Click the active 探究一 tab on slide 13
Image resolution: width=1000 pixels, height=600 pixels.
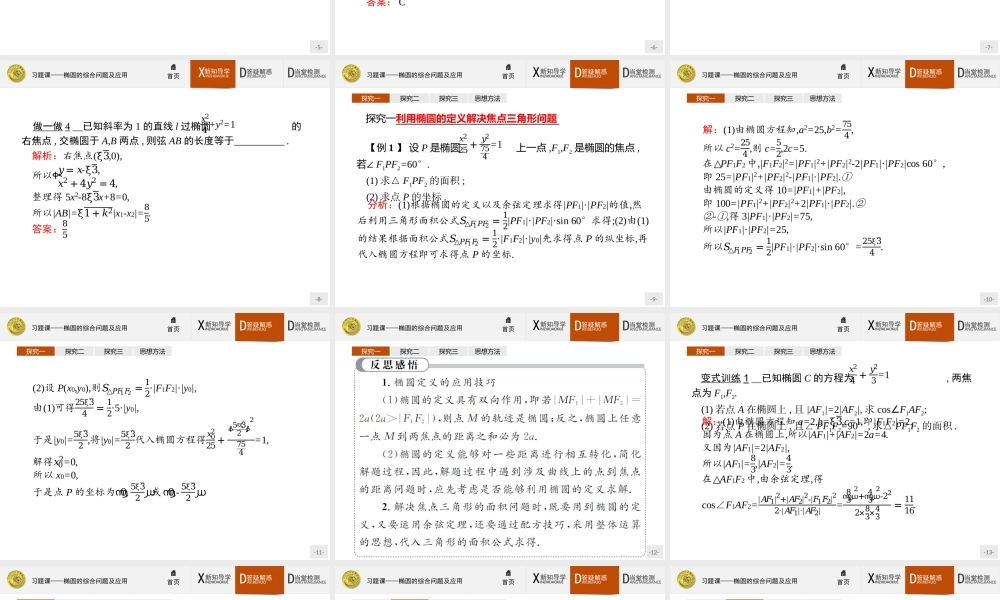[708, 351]
